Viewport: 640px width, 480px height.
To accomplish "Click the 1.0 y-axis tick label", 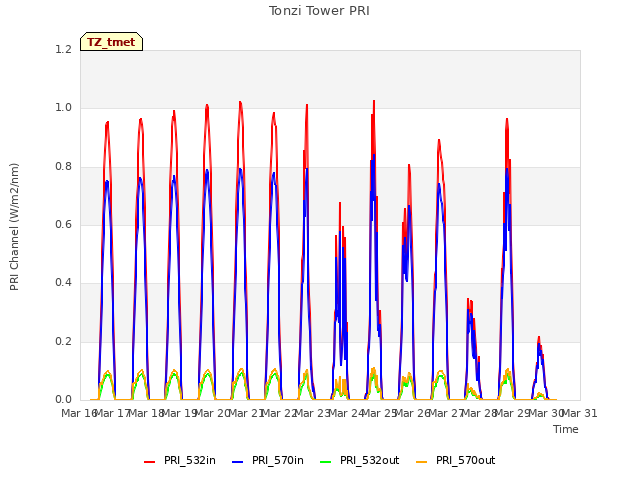I will pyautogui.click(x=64, y=108).
